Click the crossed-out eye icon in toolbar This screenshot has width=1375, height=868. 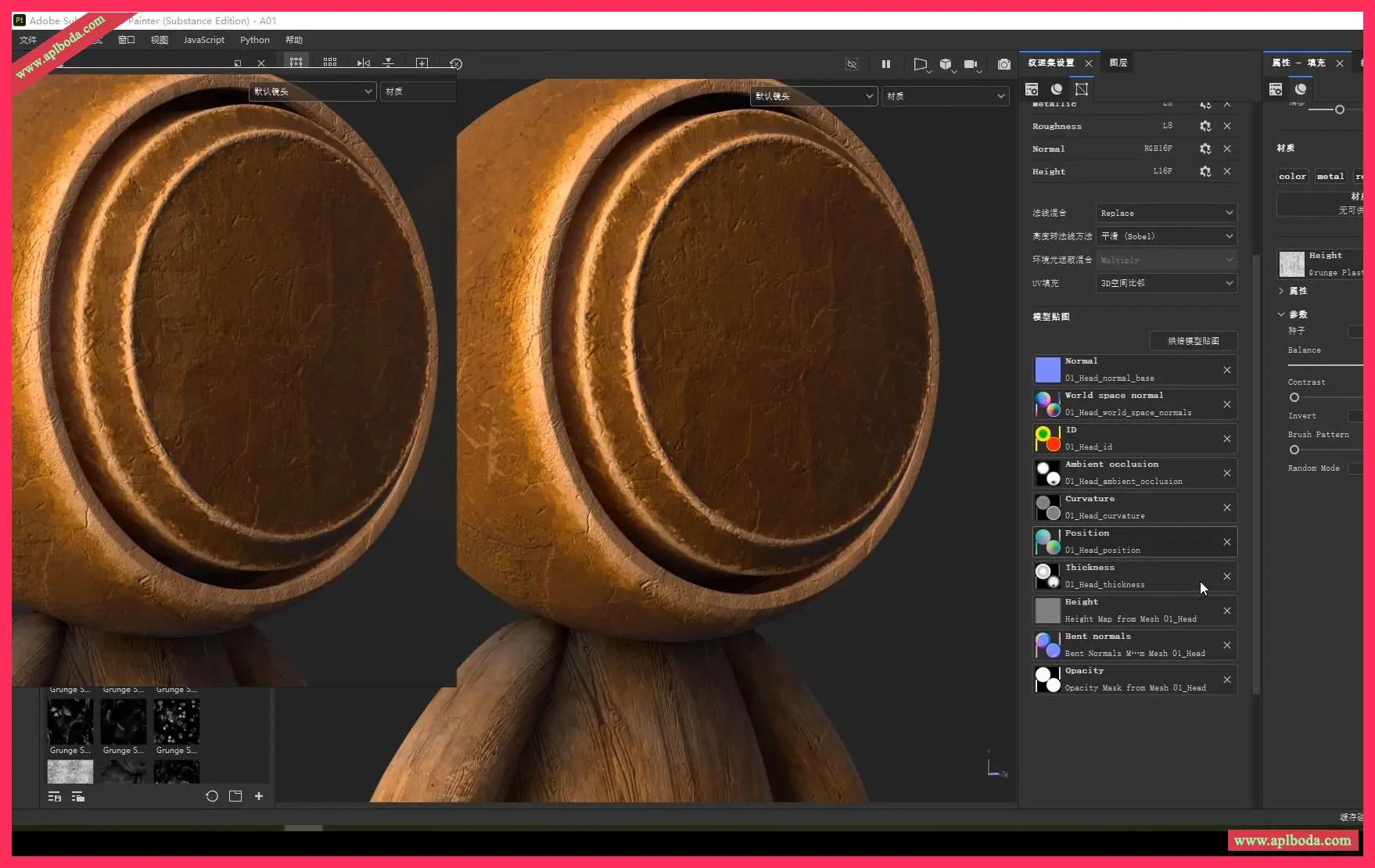click(852, 64)
